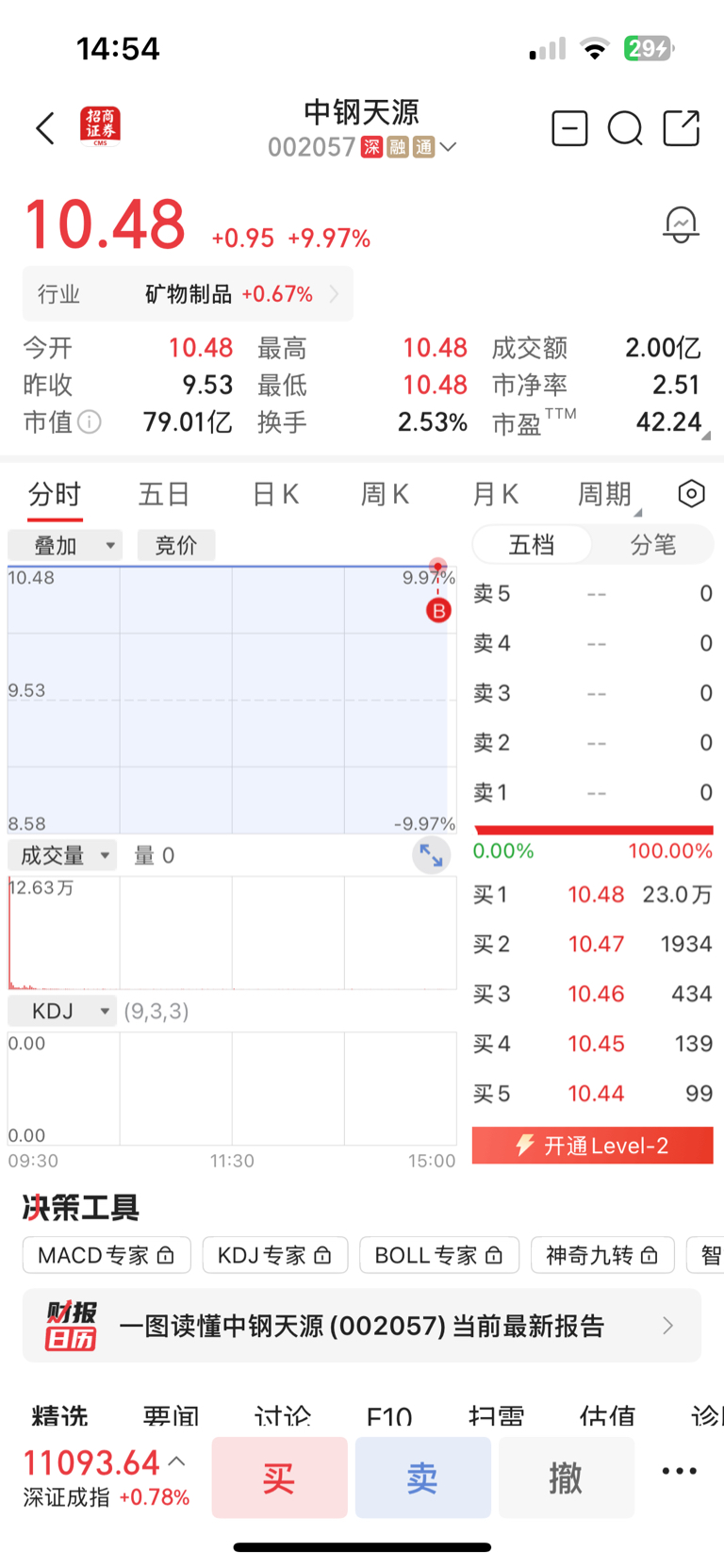Open the KDJ indicator dropdown

point(62,1011)
